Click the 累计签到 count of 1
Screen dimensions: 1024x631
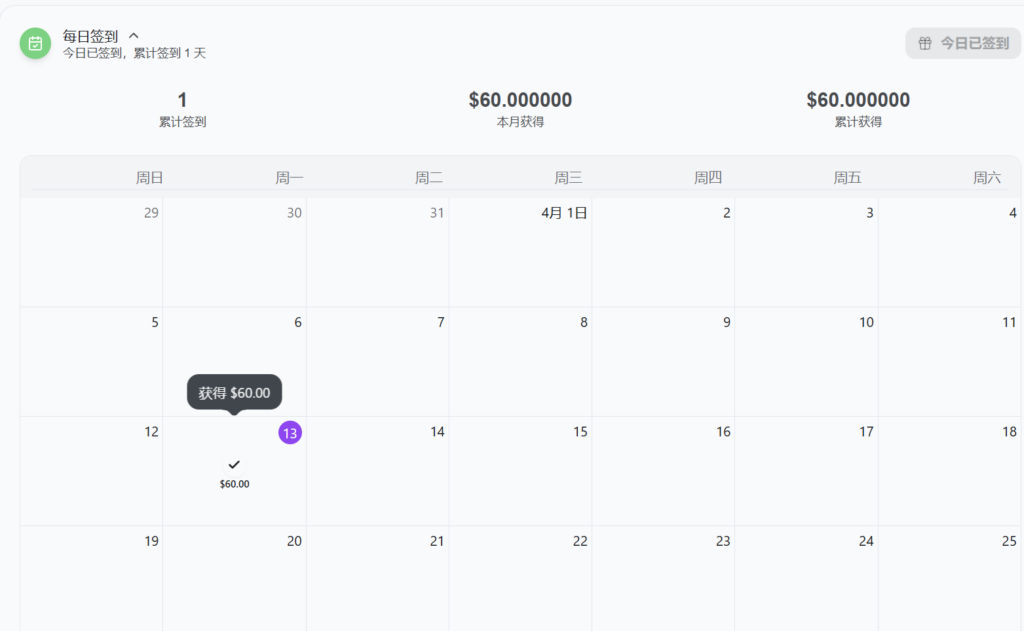click(x=182, y=100)
